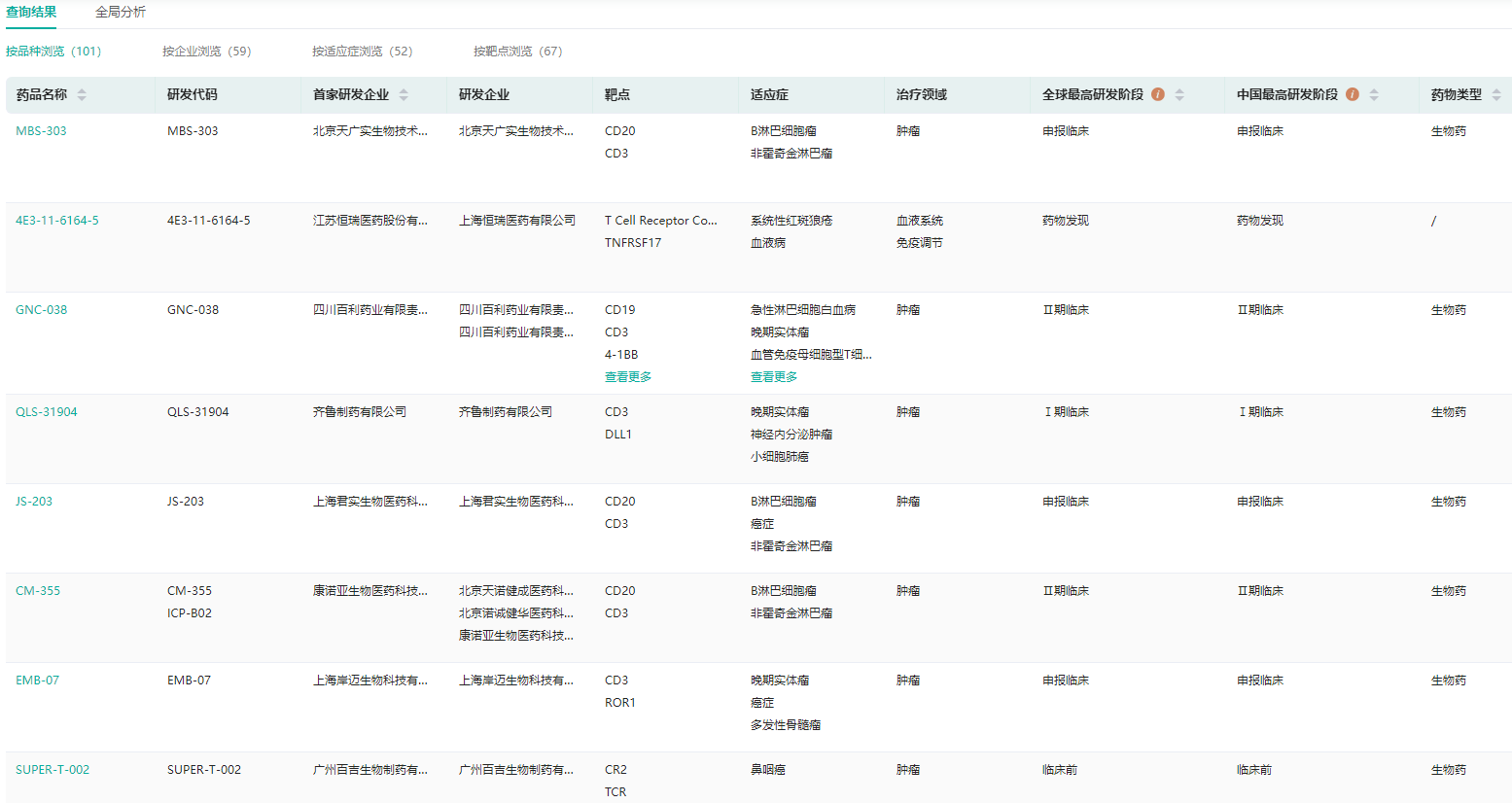Sort by 首家研发企业 column arrows
This screenshot has width=1512, height=803.
tap(404, 94)
